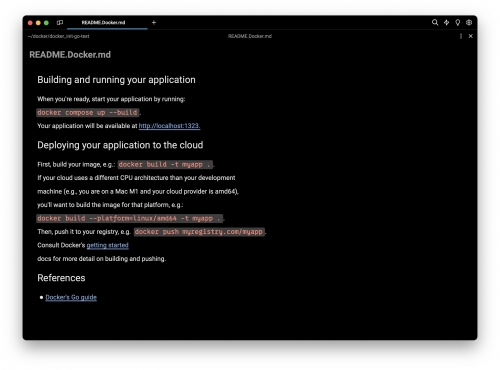The height and width of the screenshot is (370, 500).
Task: Click the 'If your cloud uses a different CPU' line
Action: pyautogui.click(x=136, y=178)
